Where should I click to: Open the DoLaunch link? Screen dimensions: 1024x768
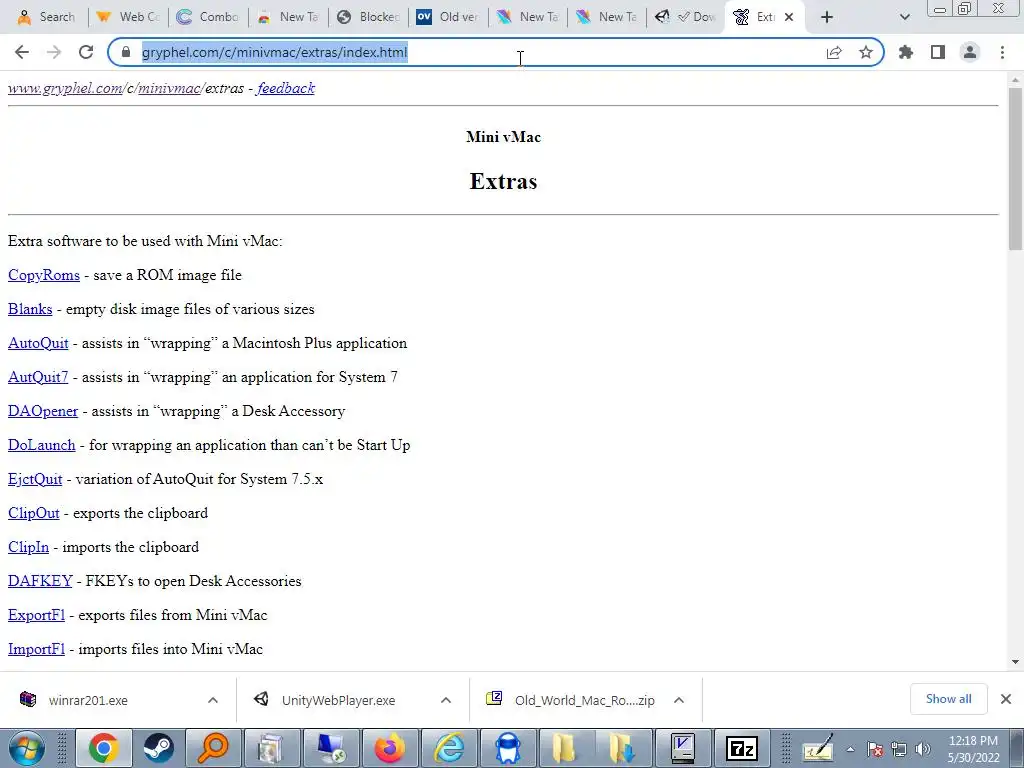click(x=42, y=445)
